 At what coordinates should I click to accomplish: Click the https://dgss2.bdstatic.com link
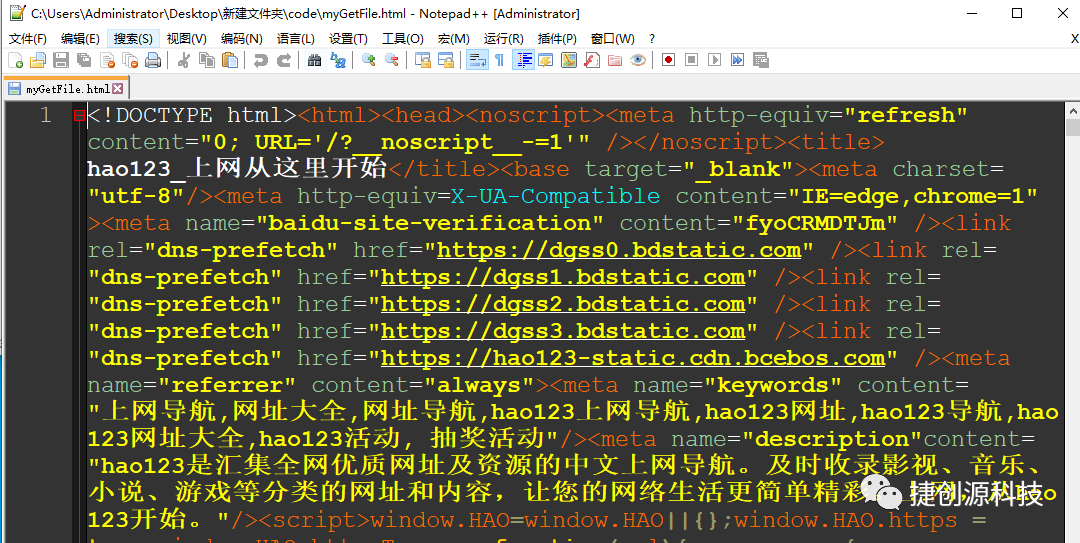(563, 304)
